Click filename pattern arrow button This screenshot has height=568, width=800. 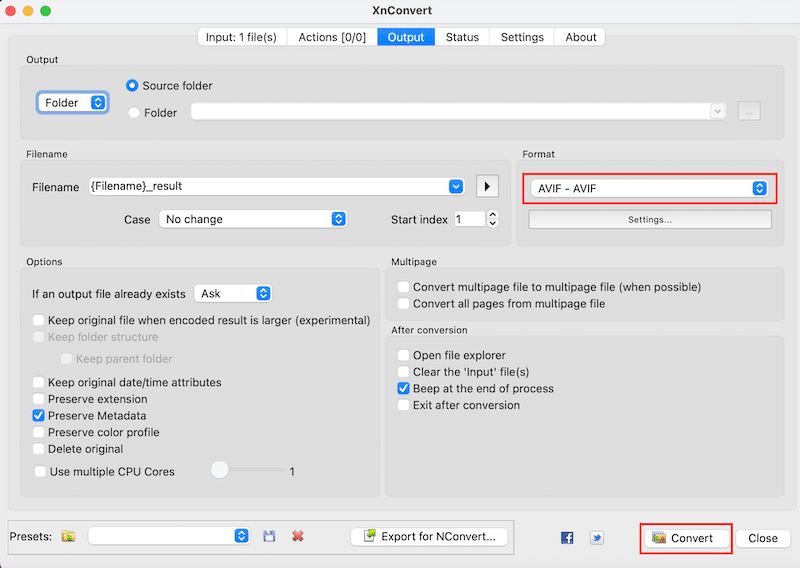point(487,186)
